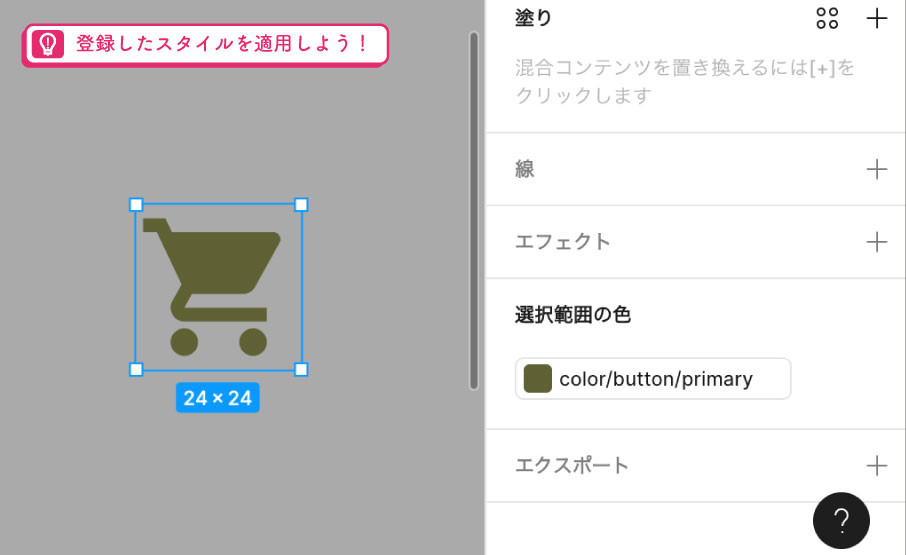Click the 塗り section header
Image resolution: width=906 pixels, height=555 pixels.
(x=533, y=18)
